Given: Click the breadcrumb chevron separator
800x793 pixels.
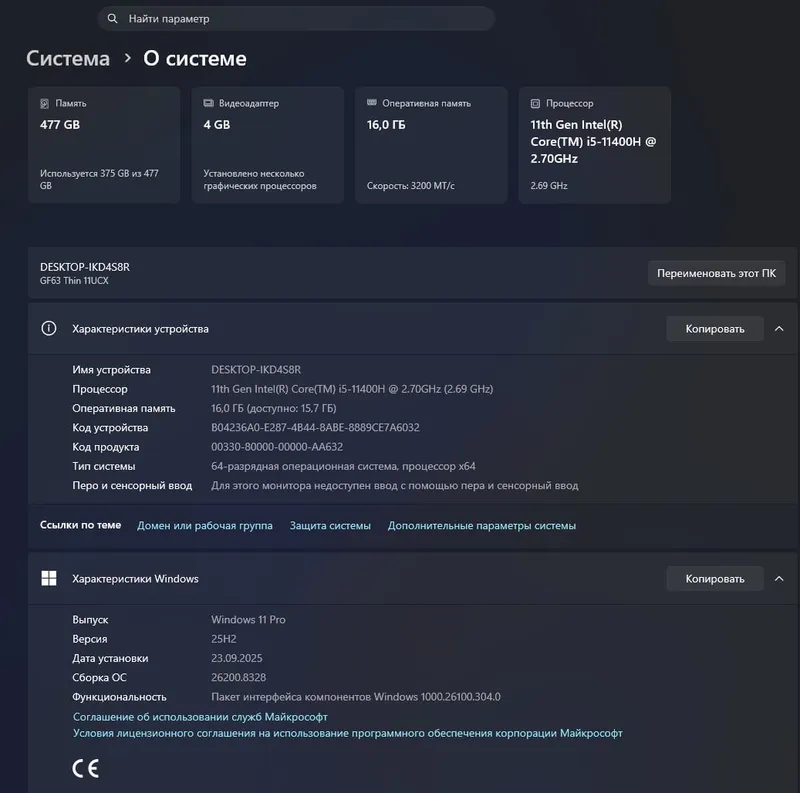Looking at the screenshot, I should pyautogui.click(x=127, y=58).
